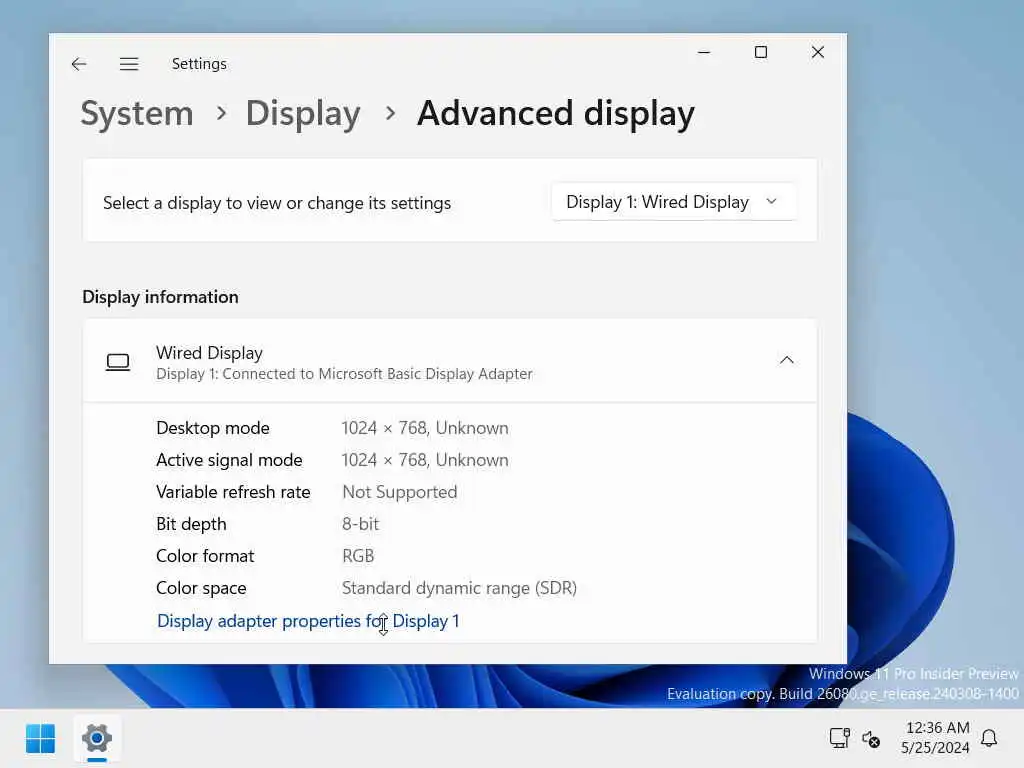Open the Display 1: Wired Display dropdown
The image size is (1024, 768).
click(x=673, y=202)
